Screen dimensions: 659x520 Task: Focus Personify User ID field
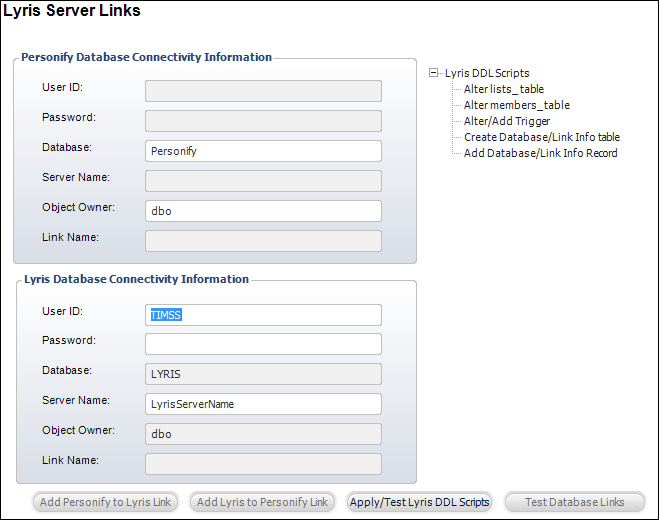[264, 91]
